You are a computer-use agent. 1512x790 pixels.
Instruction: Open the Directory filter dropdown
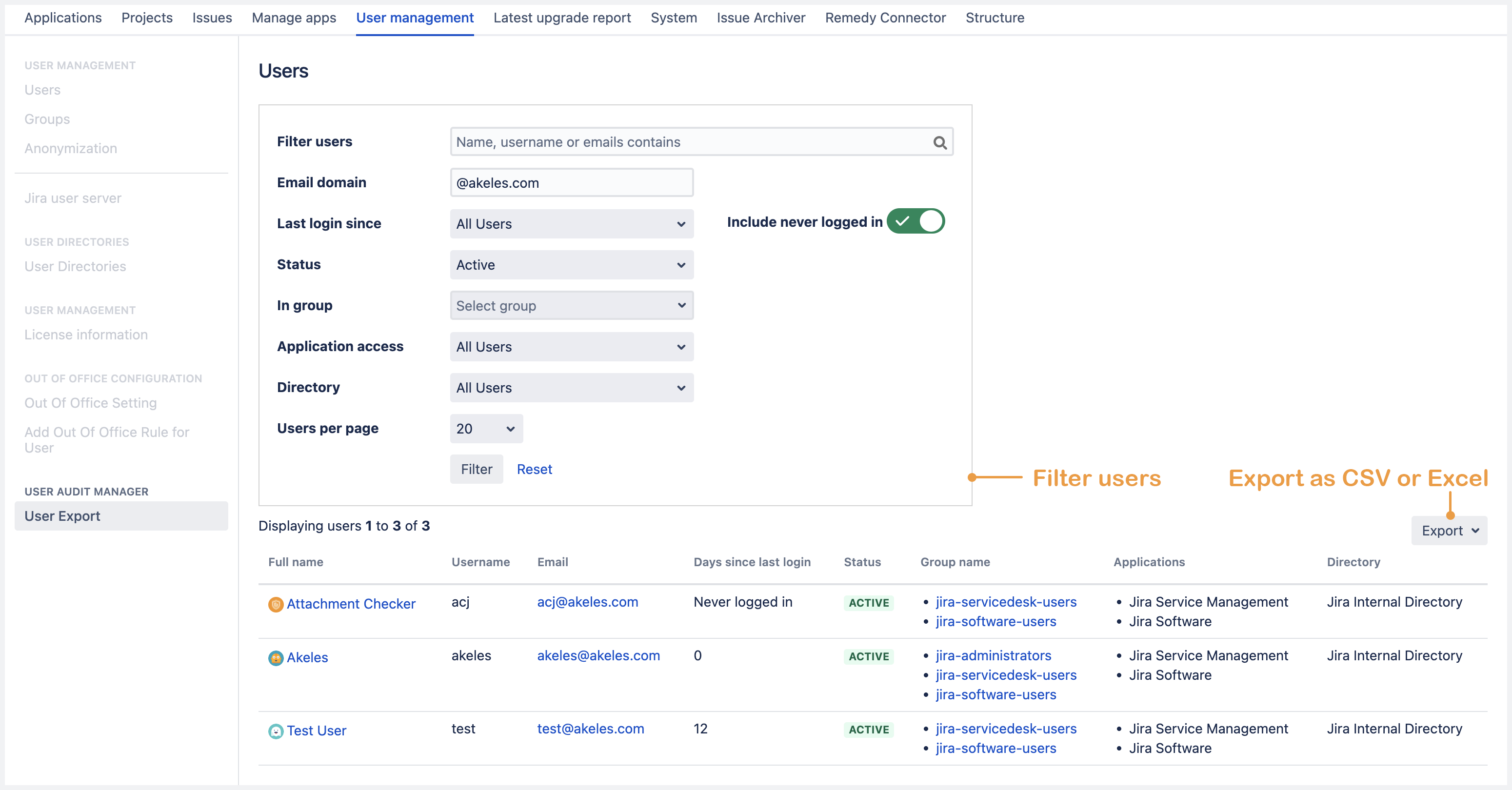pyautogui.click(x=571, y=387)
